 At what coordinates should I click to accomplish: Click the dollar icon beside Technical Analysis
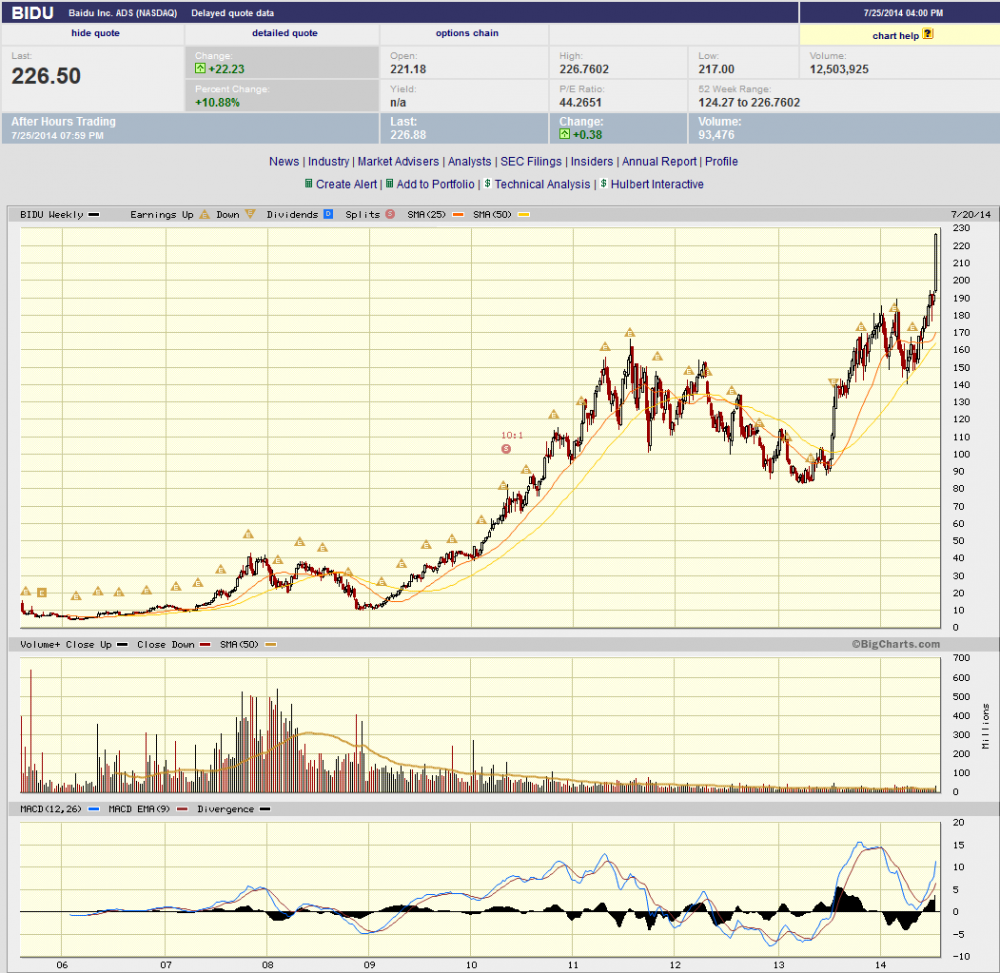click(487, 184)
